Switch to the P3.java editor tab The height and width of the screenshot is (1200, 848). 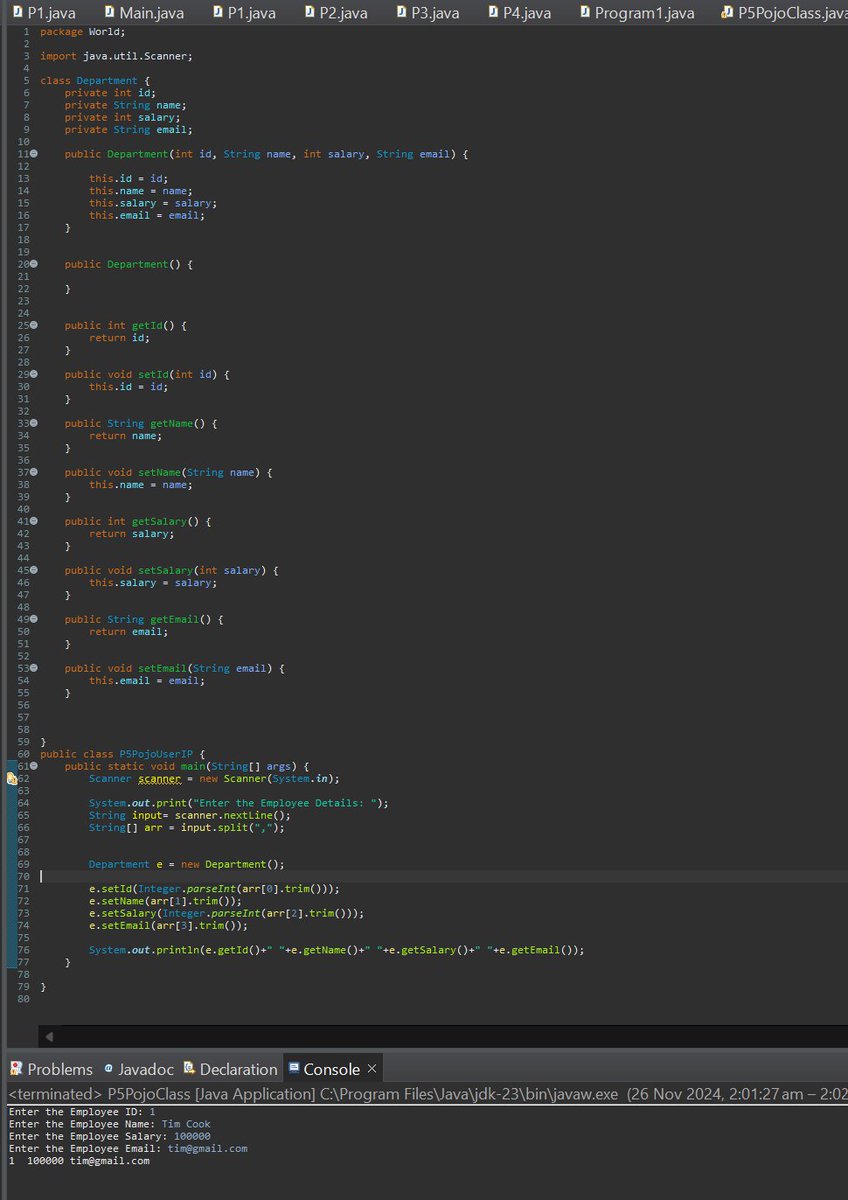(x=427, y=13)
